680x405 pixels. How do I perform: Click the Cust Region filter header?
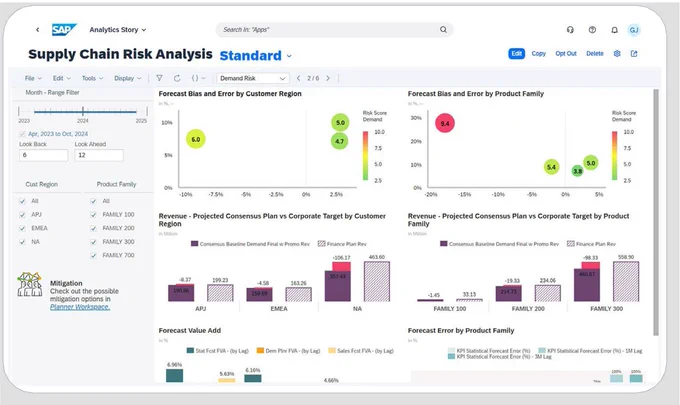(x=42, y=184)
